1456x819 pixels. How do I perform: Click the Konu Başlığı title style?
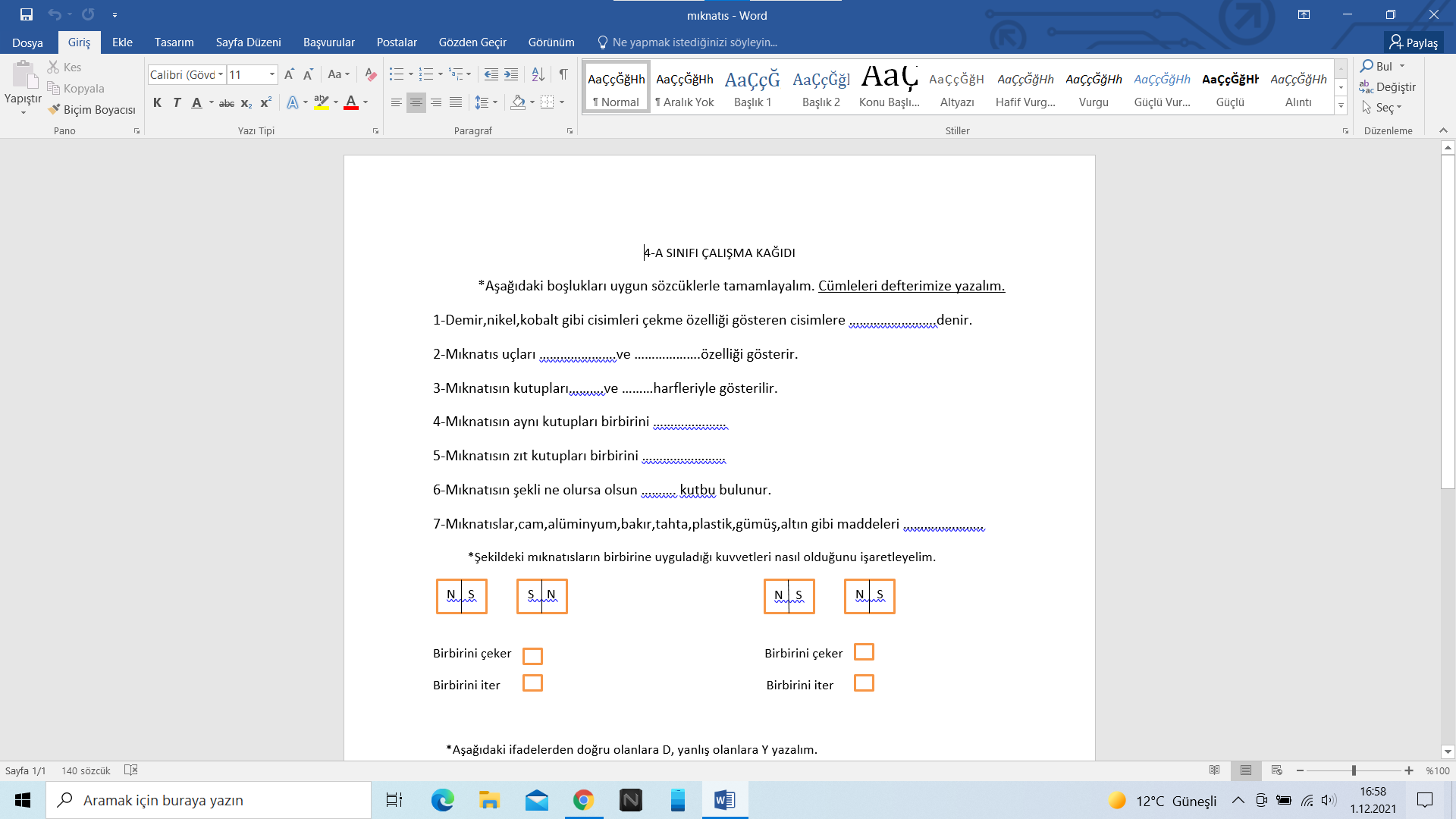click(889, 87)
